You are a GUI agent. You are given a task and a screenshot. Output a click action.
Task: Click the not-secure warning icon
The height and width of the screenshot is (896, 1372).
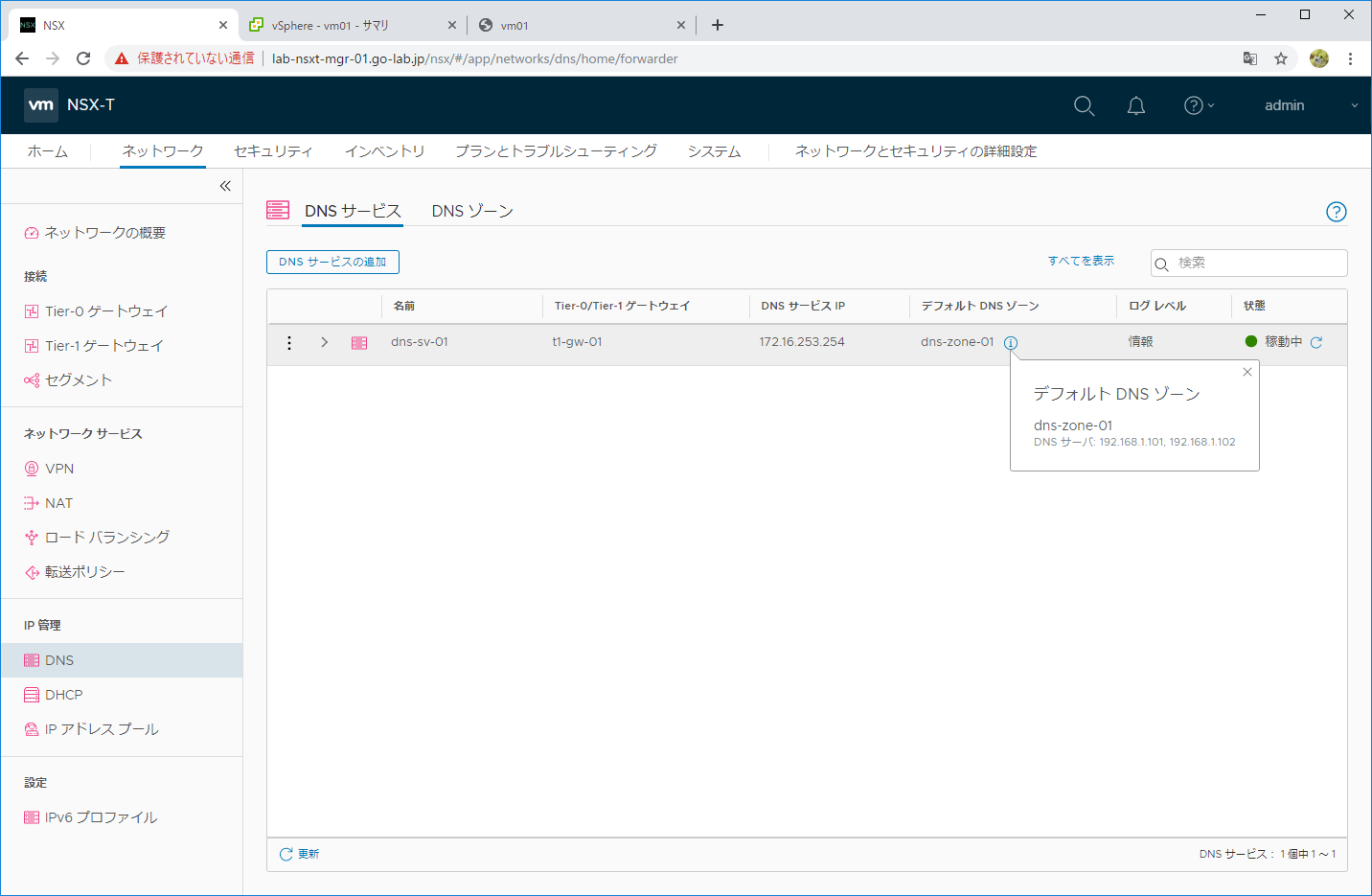pyautogui.click(x=122, y=58)
